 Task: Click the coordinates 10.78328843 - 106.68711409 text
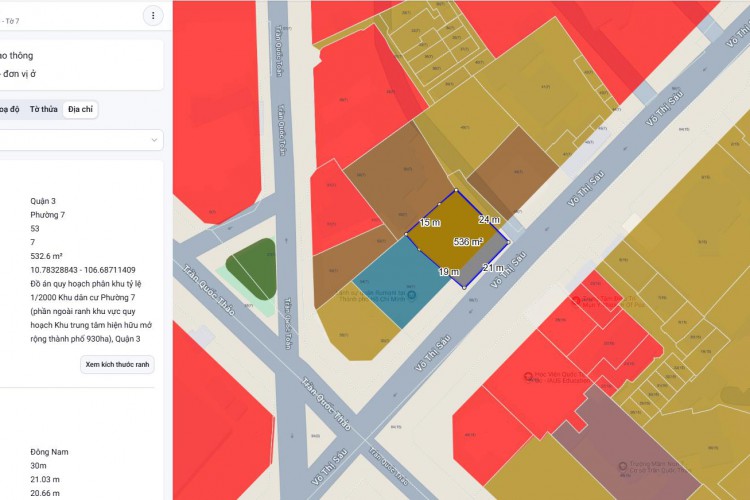pos(83,270)
